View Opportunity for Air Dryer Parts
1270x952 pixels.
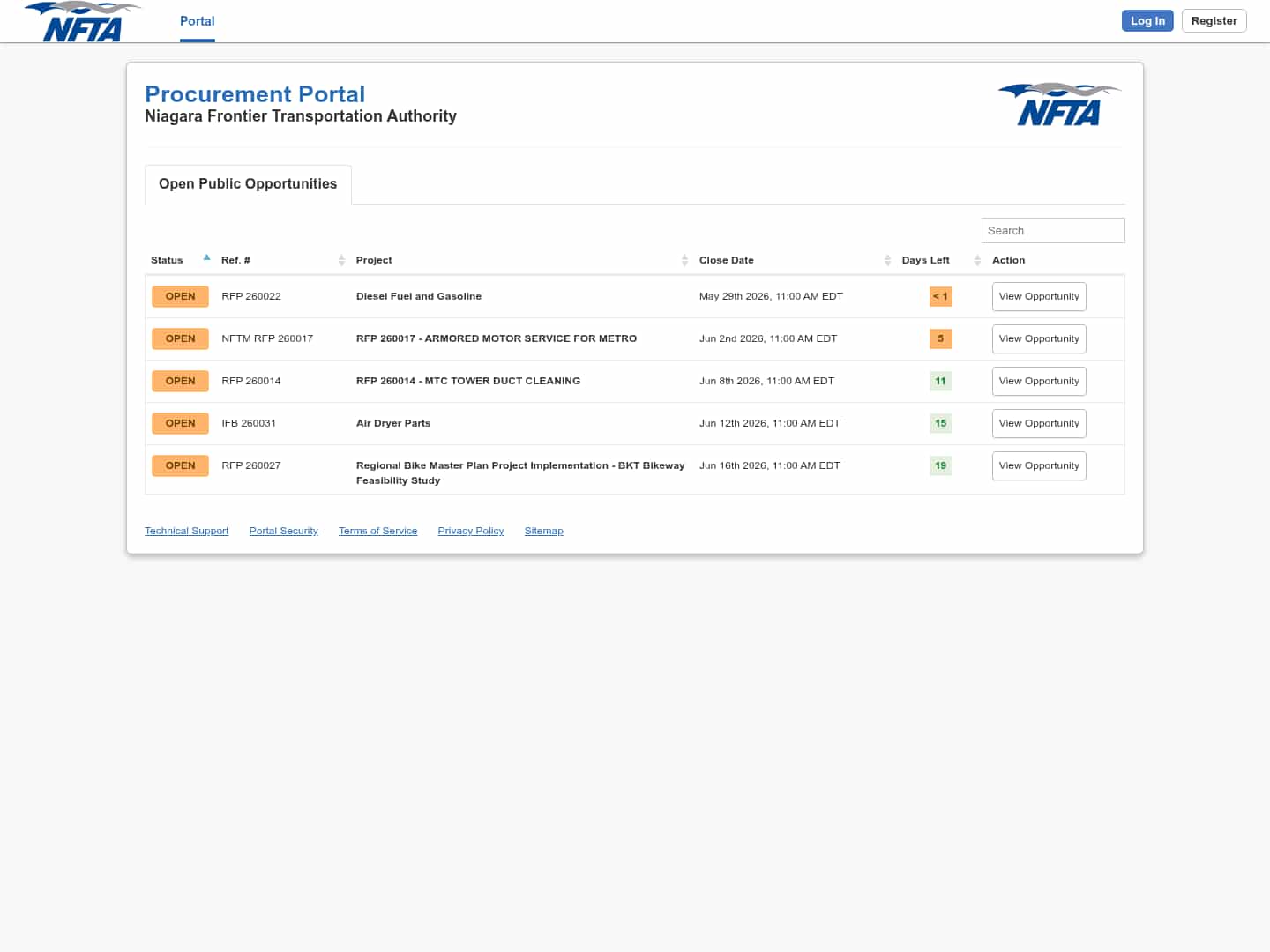coord(1039,424)
